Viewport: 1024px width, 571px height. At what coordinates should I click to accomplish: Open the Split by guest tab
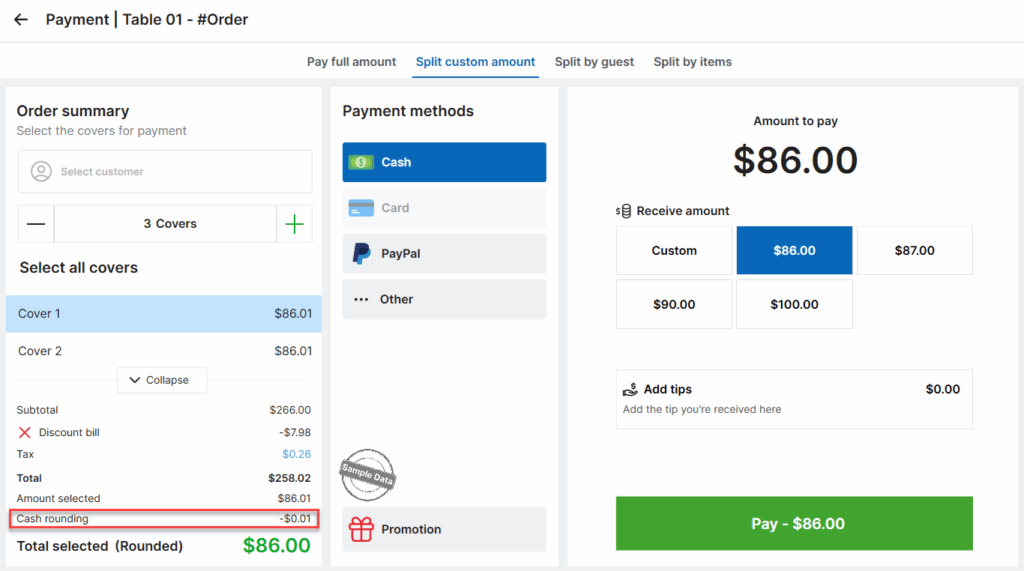594,62
